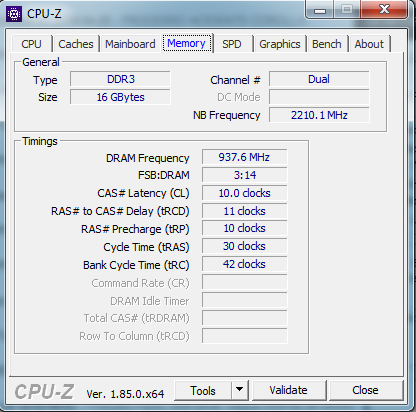Image resolution: width=416 pixels, height=412 pixels.
Task: Click the RAS# Precharge (tRP) label
Action: tap(135, 229)
